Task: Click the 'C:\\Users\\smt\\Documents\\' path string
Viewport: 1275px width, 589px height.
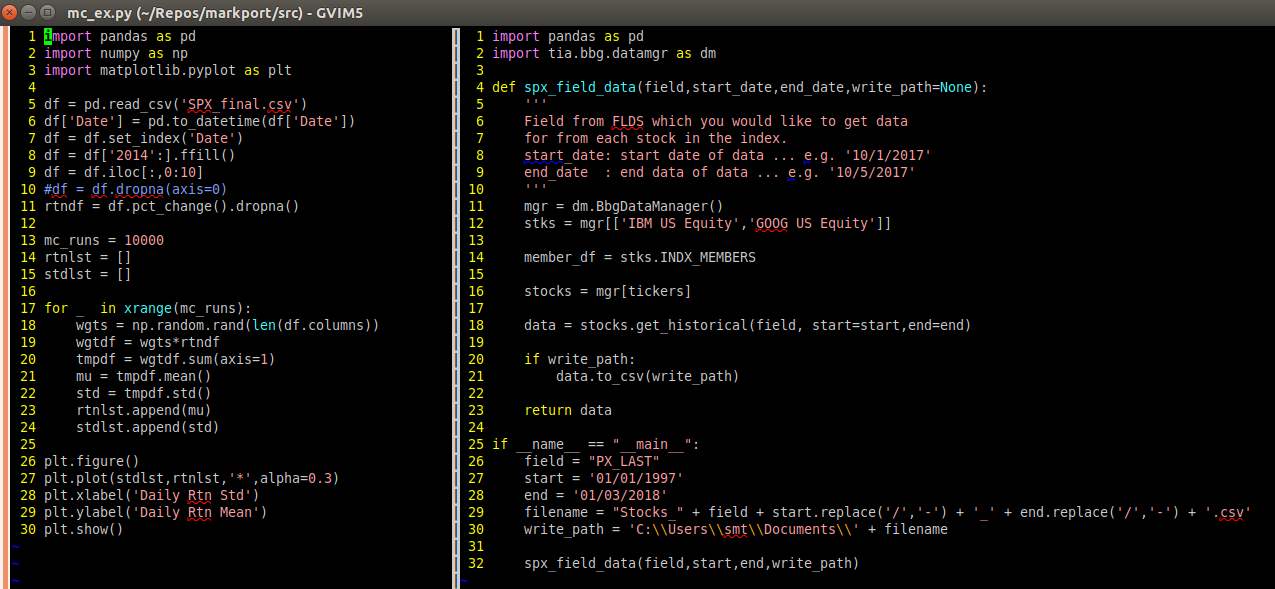Action: pyautogui.click(x=744, y=529)
